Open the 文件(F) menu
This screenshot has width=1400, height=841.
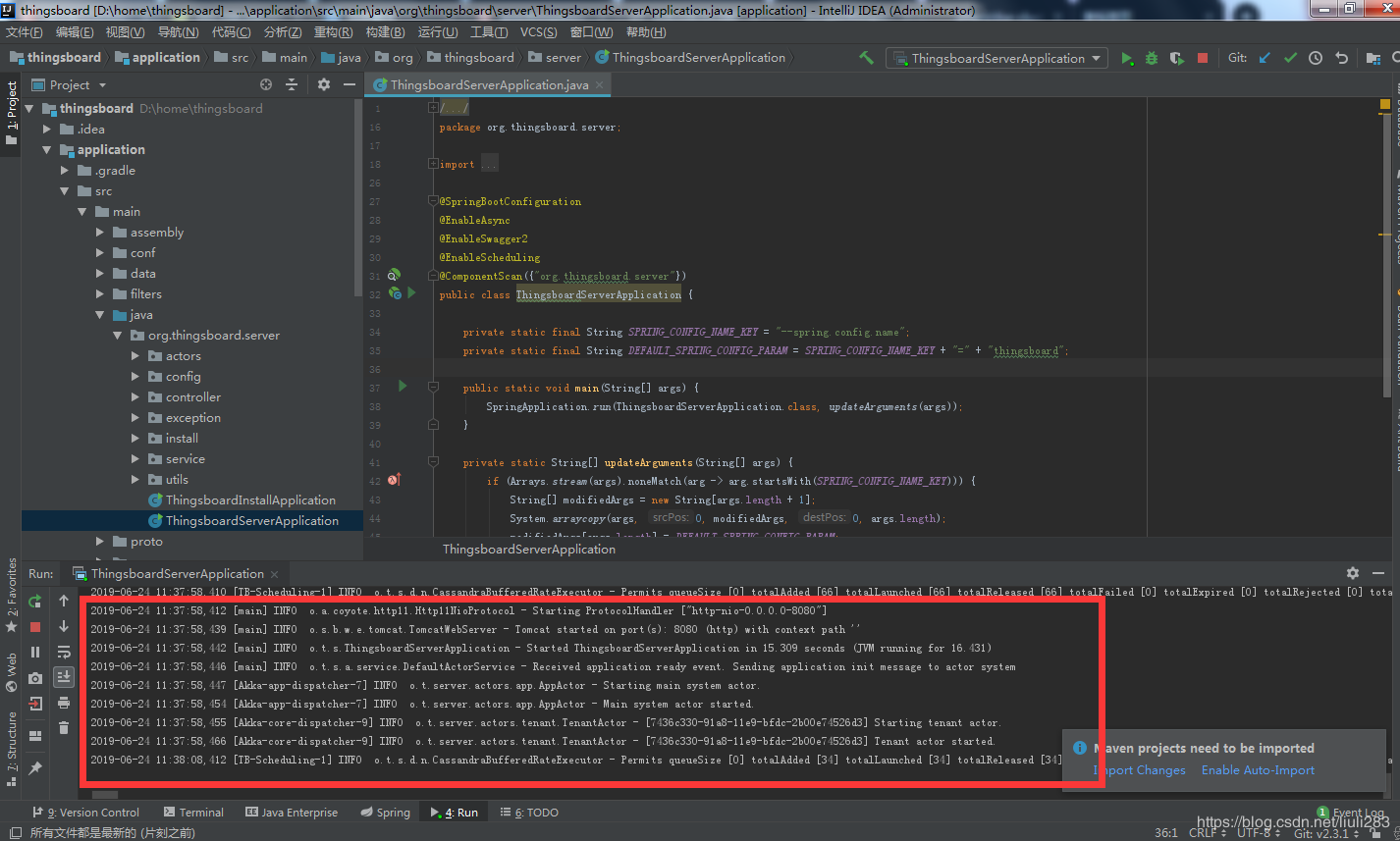pyautogui.click(x=25, y=32)
